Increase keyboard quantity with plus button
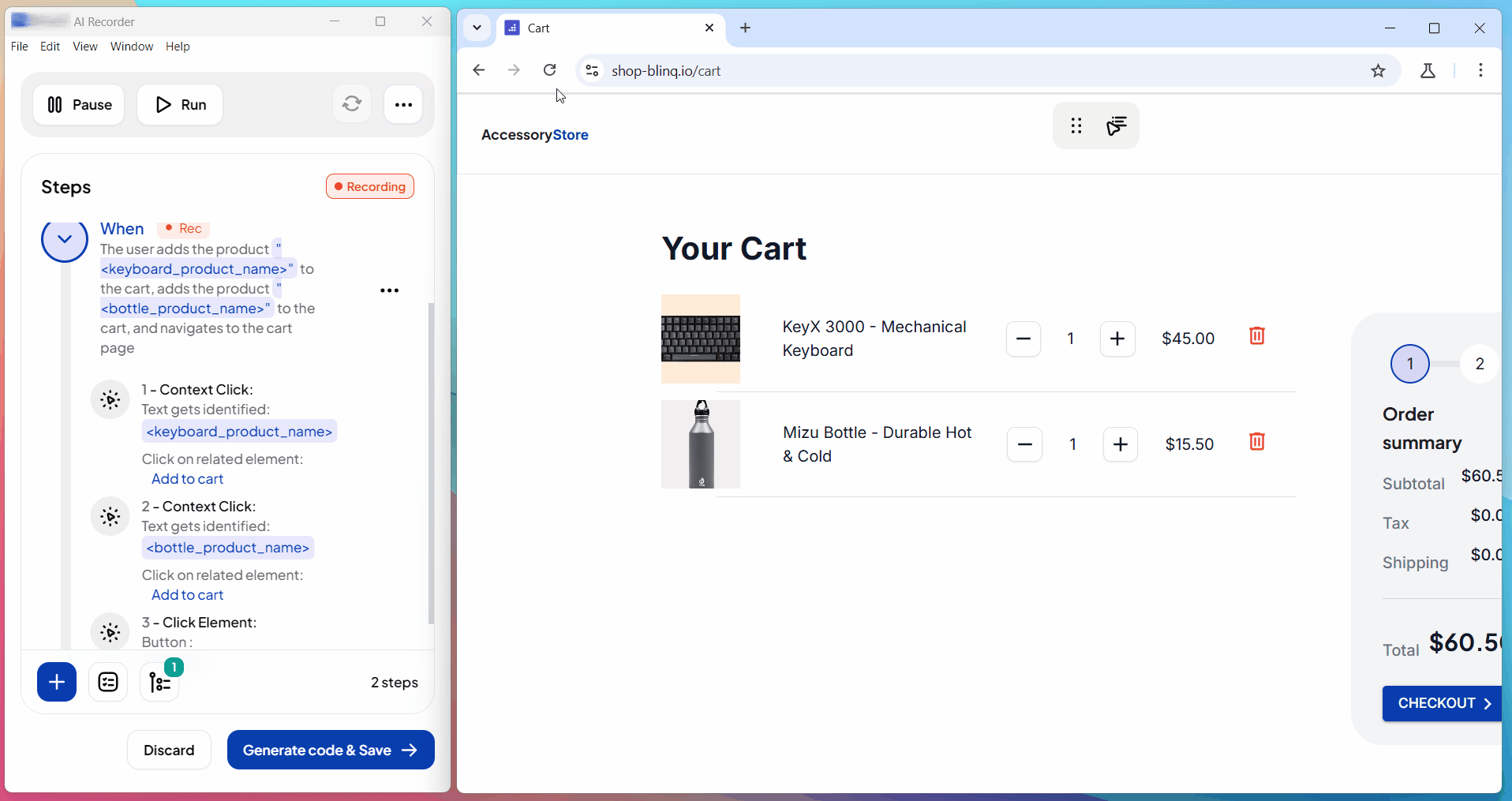This screenshot has width=1512, height=801. coord(1117,339)
